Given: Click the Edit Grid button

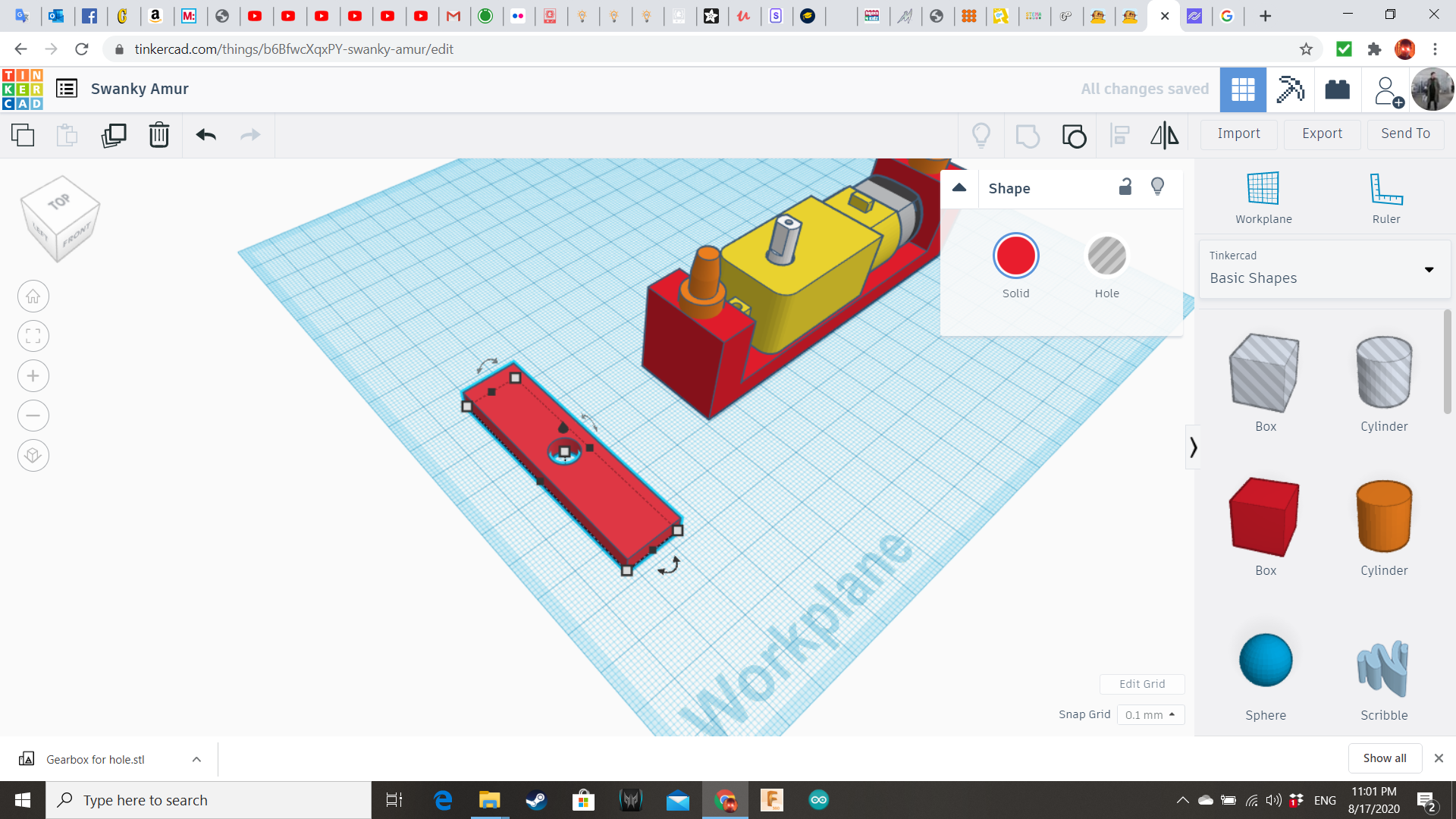Looking at the screenshot, I should click(x=1142, y=683).
